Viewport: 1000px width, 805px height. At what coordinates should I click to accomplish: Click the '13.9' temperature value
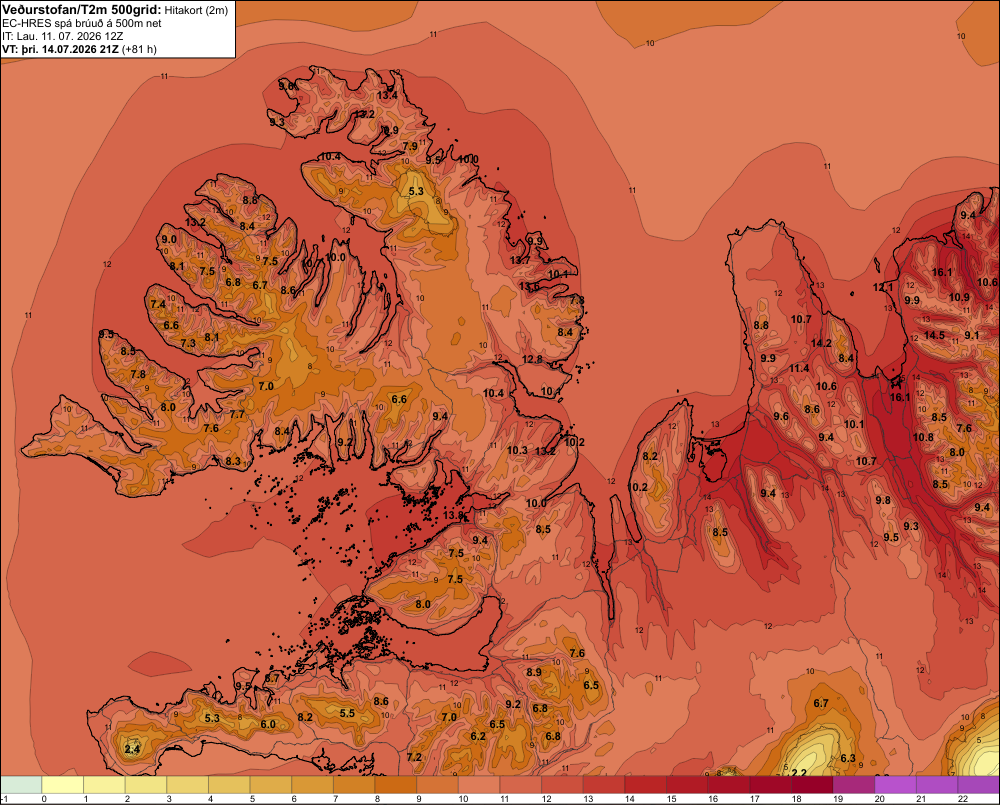click(x=453, y=515)
